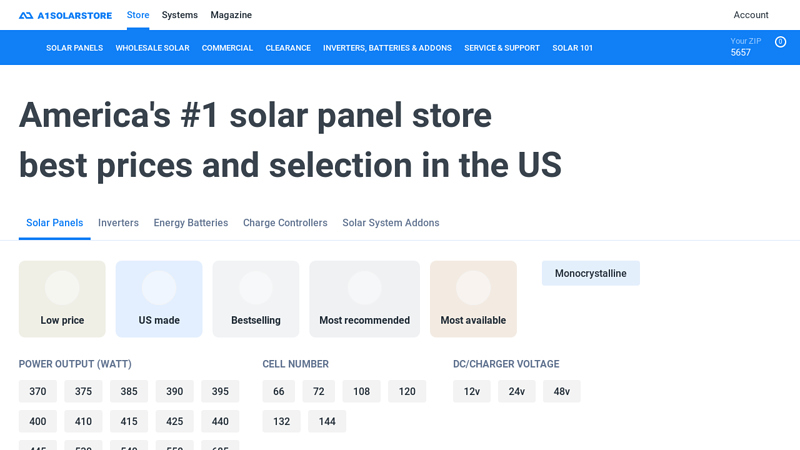Open Solar Panels navigation item
This screenshot has width=800, height=450.
pos(74,48)
